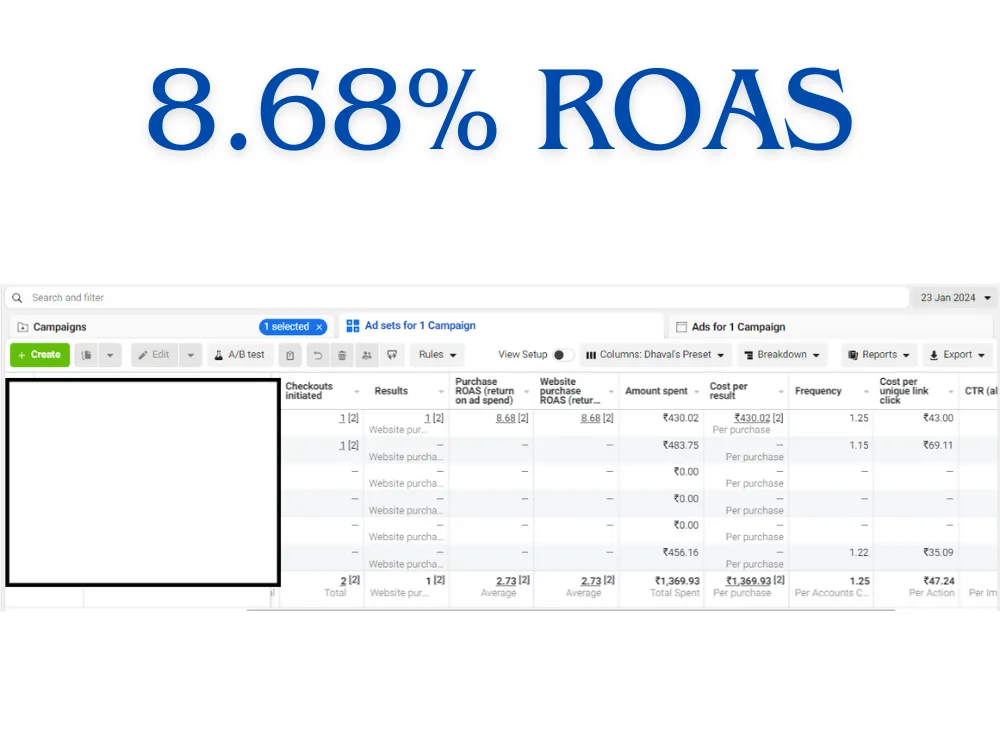Click the ₹47.24 Per Action total

[939, 581]
